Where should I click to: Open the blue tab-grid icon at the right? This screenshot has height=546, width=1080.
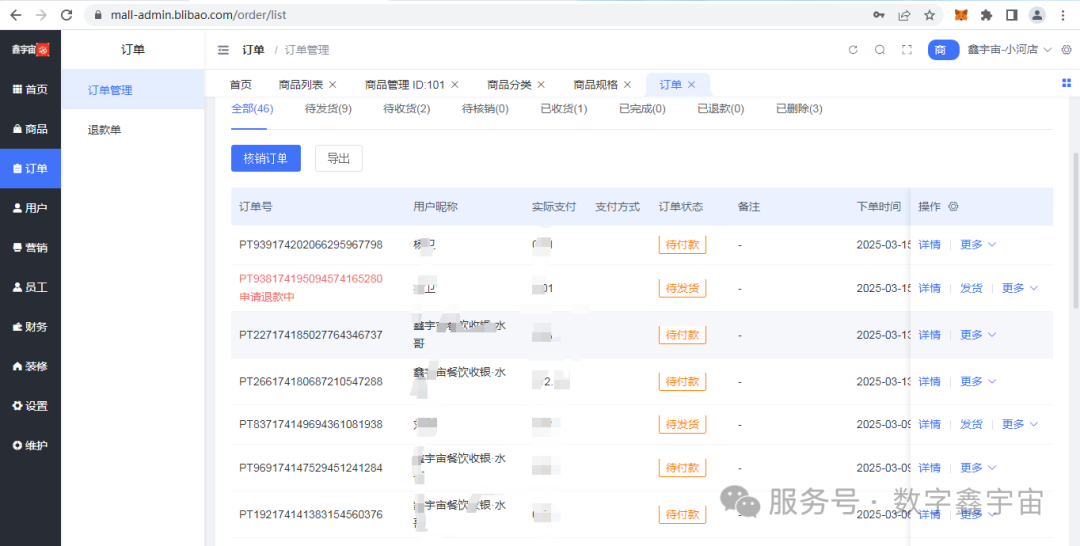[x=1067, y=83]
